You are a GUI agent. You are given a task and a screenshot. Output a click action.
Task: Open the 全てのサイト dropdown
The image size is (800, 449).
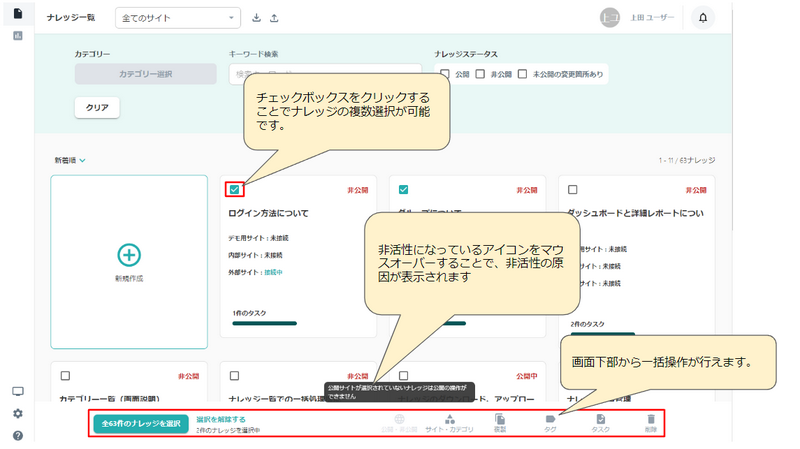point(178,18)
